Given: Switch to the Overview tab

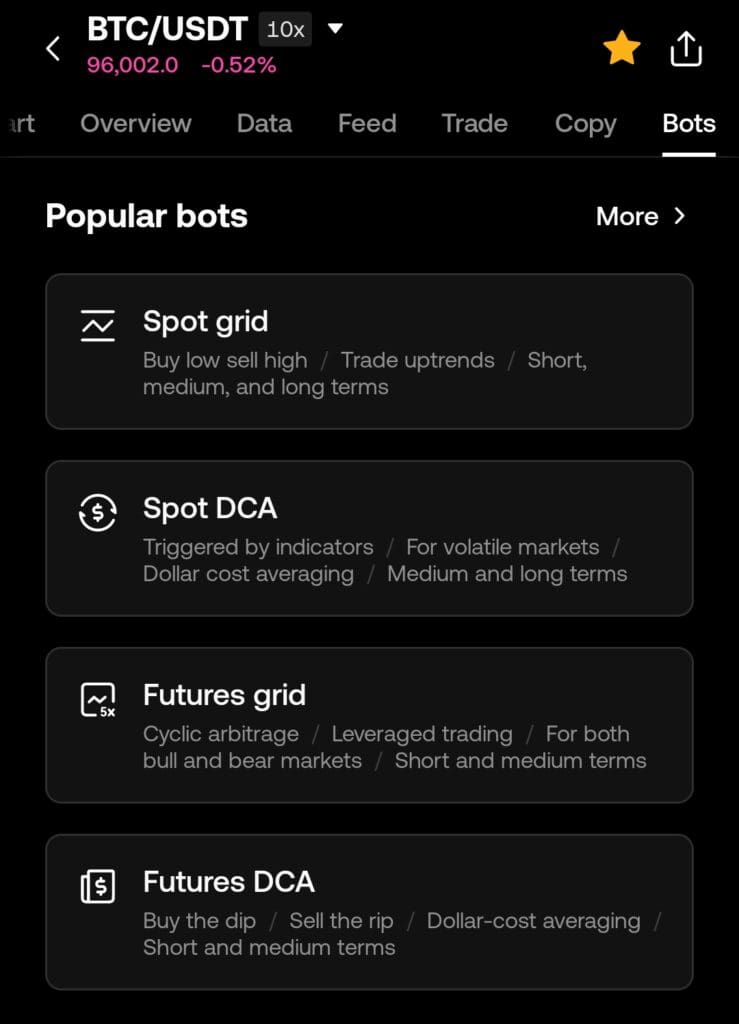Looking at the screenshot, I should pos(136,123).
